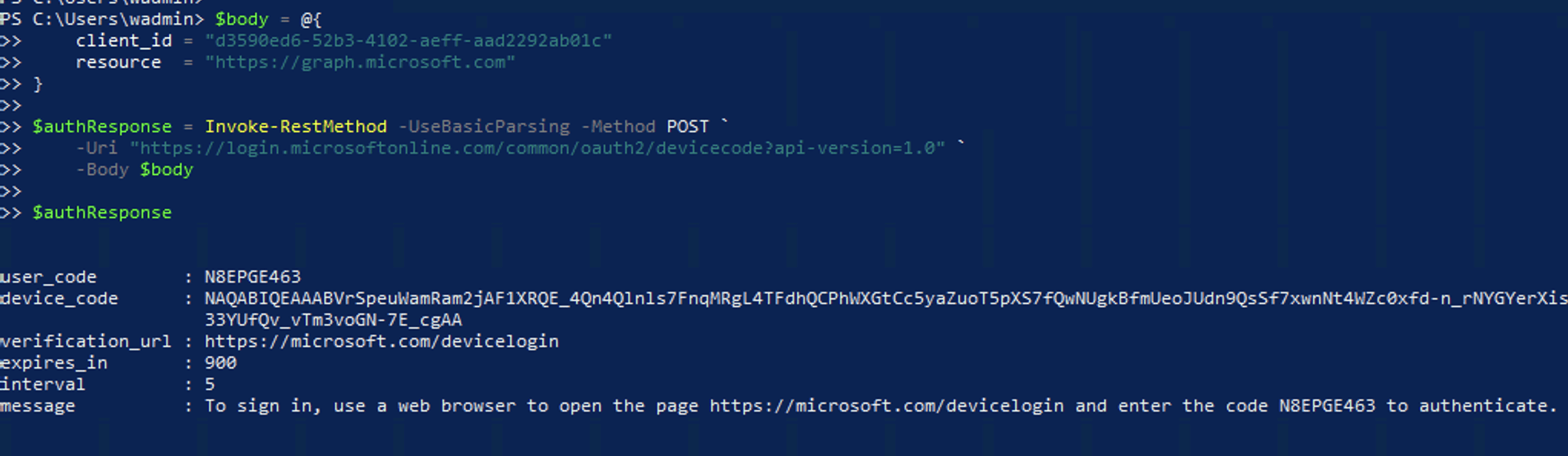
Task: Click the -Uri parameter
Action: click(x=97, y=148)
